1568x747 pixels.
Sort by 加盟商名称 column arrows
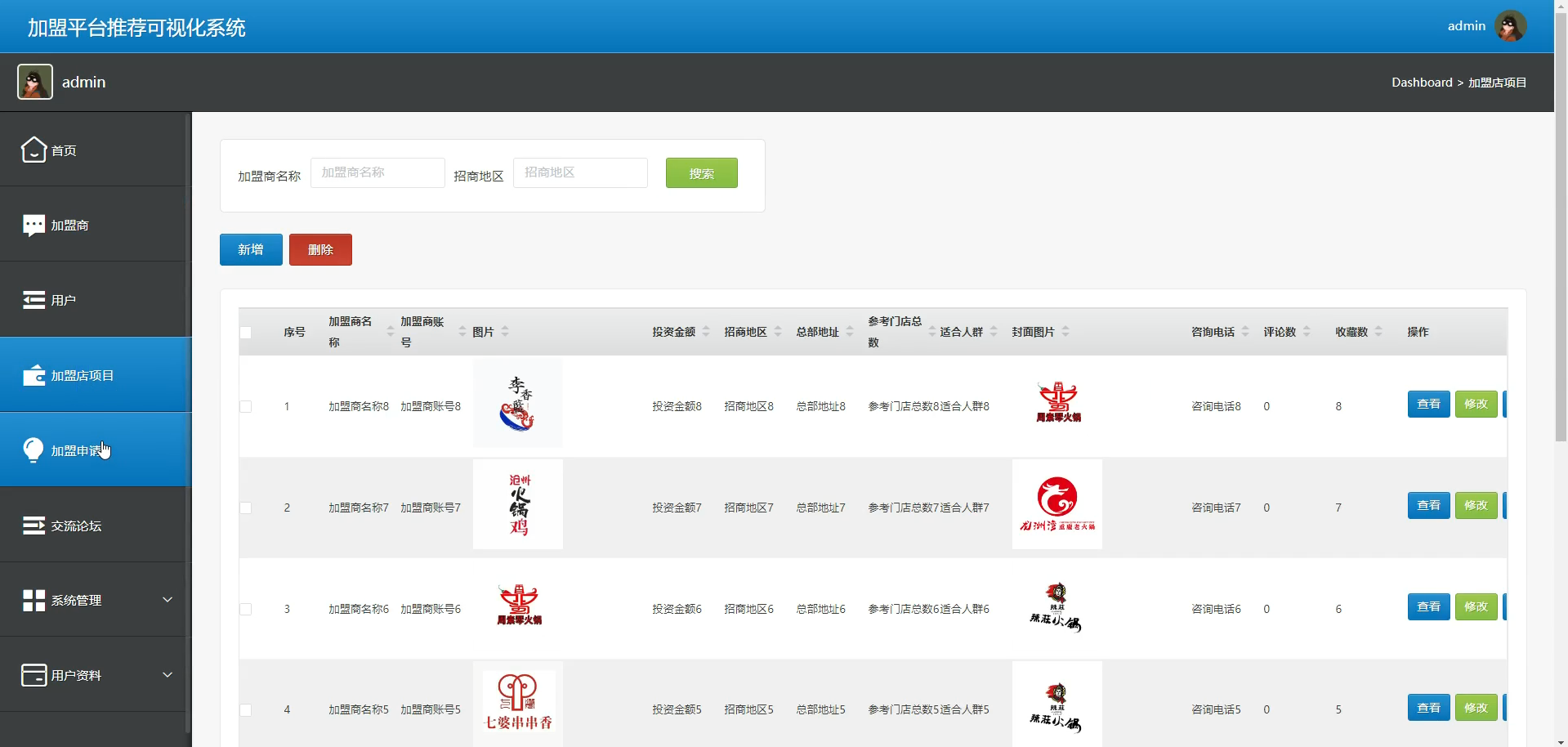click(390, 332)
